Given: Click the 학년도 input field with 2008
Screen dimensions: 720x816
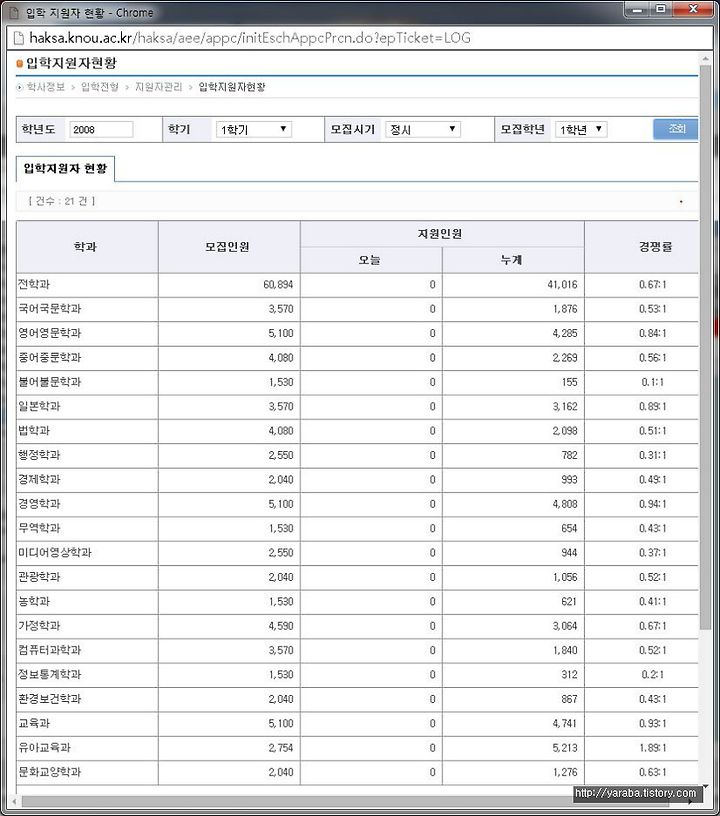Looking at the screenshot, I should pos(101,130).
